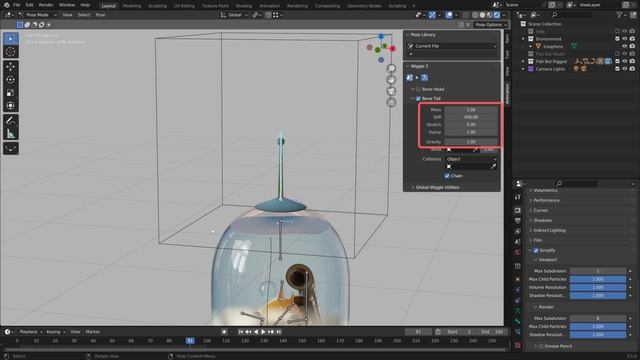Jump to the end frame
Image resolution: width=640 pixels, height=360 pixels.
pos(279,332)
